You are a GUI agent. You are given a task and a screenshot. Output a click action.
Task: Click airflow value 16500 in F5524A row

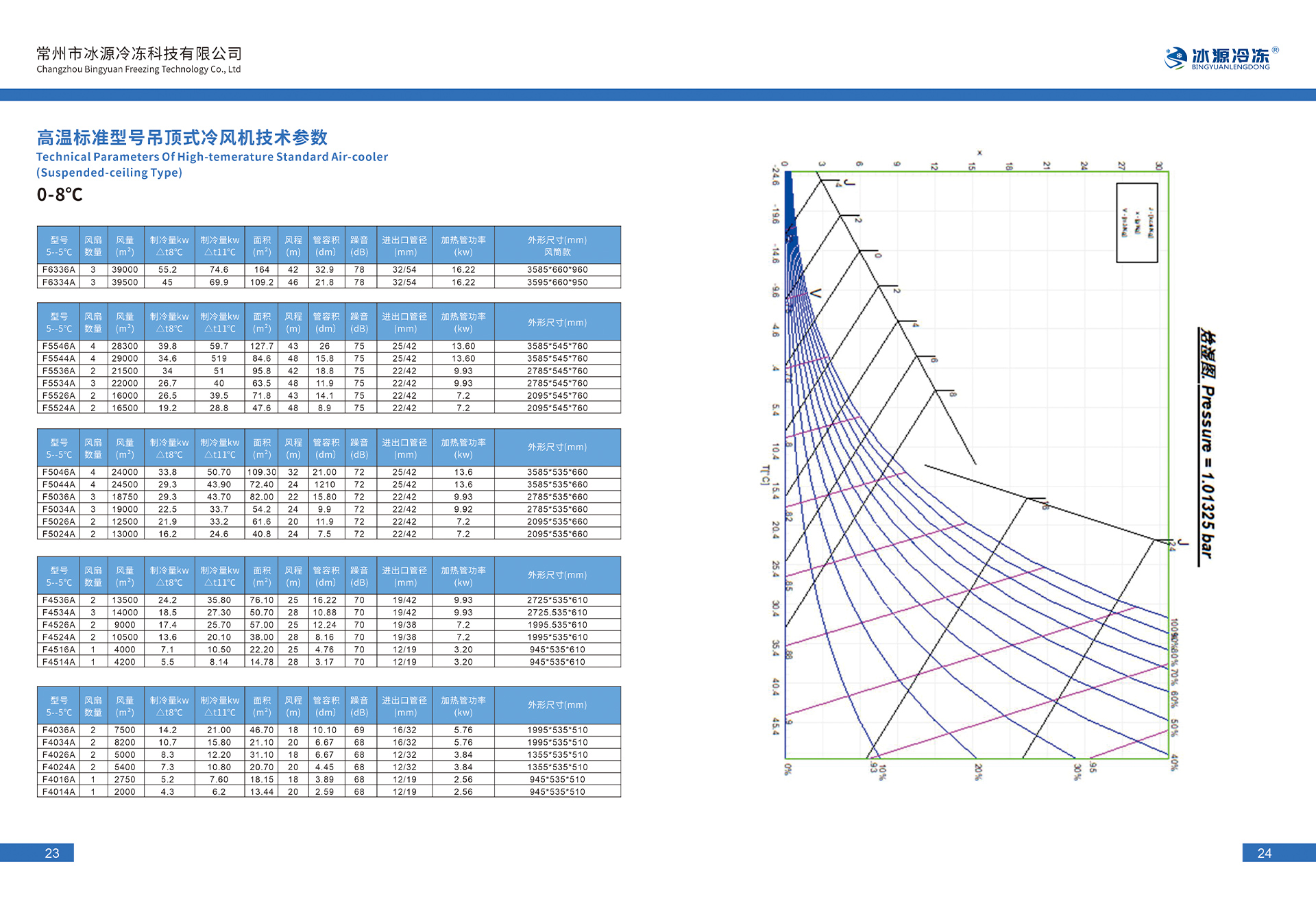[125, 408]
